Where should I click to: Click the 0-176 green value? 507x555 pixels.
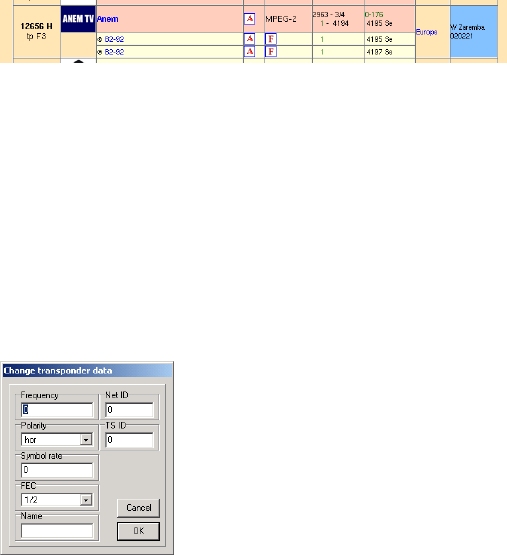[374, 15]
